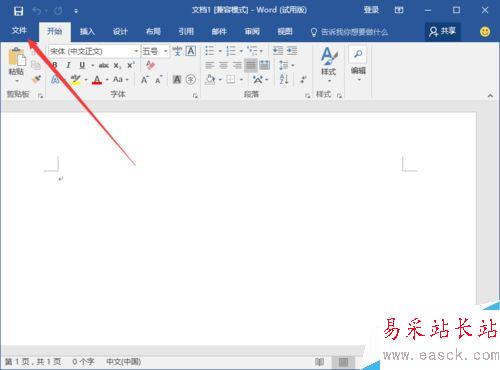
Task: Toggle show paragraph marks icon
Action: tap(303, 79)
